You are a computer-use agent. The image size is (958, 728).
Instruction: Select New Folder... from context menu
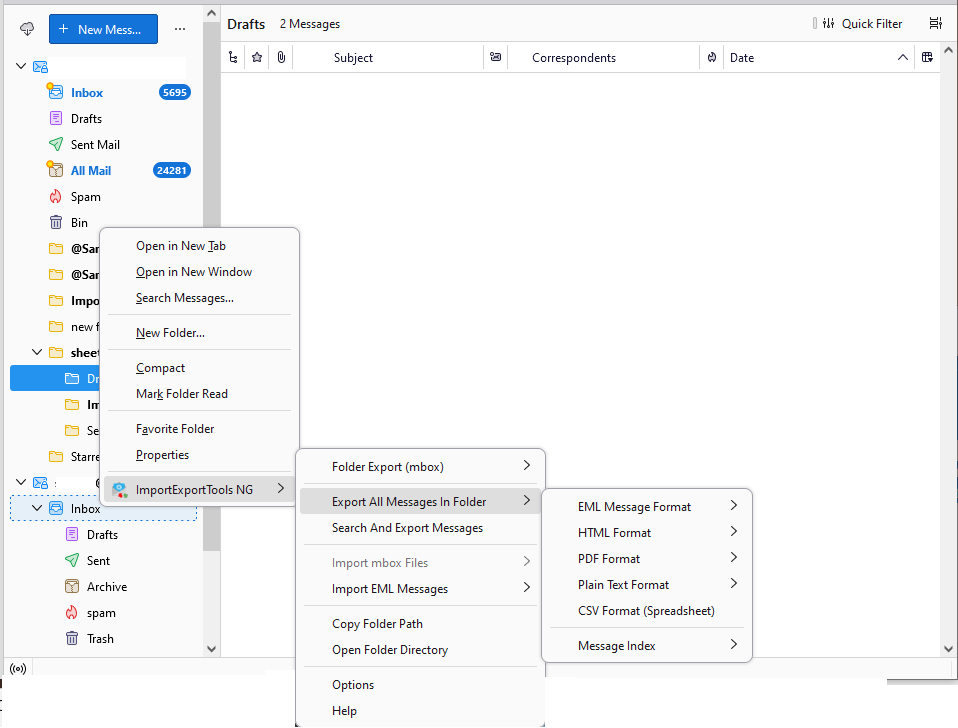point(200,333)
